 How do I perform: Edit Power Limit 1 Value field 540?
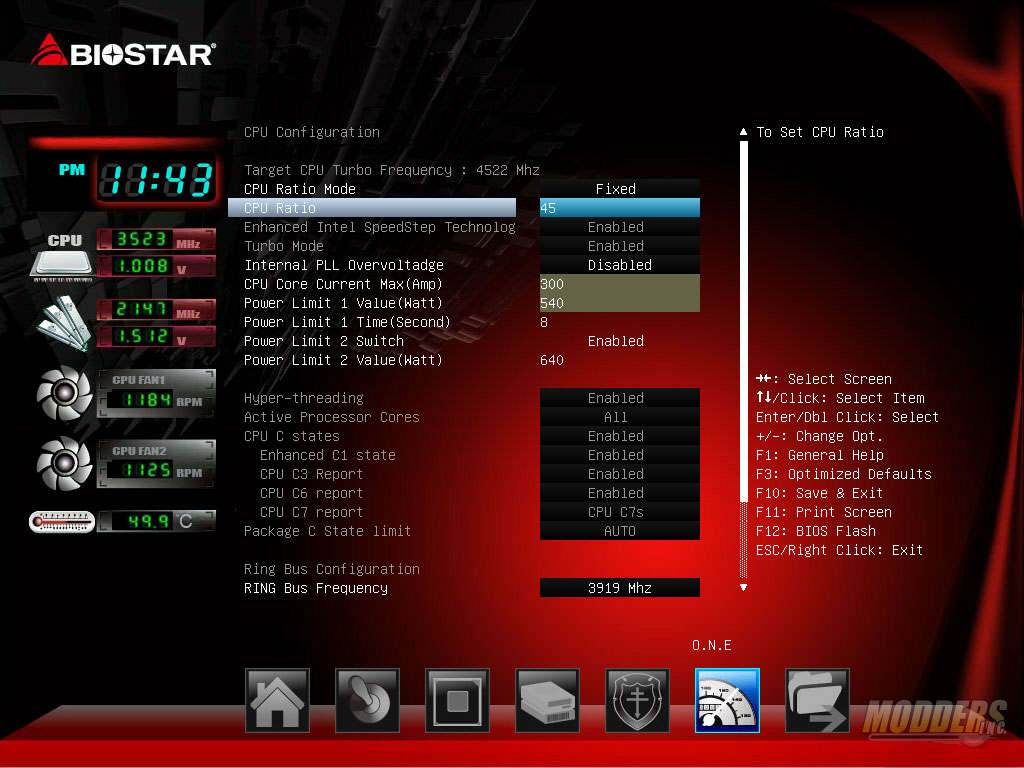(620, 302)
